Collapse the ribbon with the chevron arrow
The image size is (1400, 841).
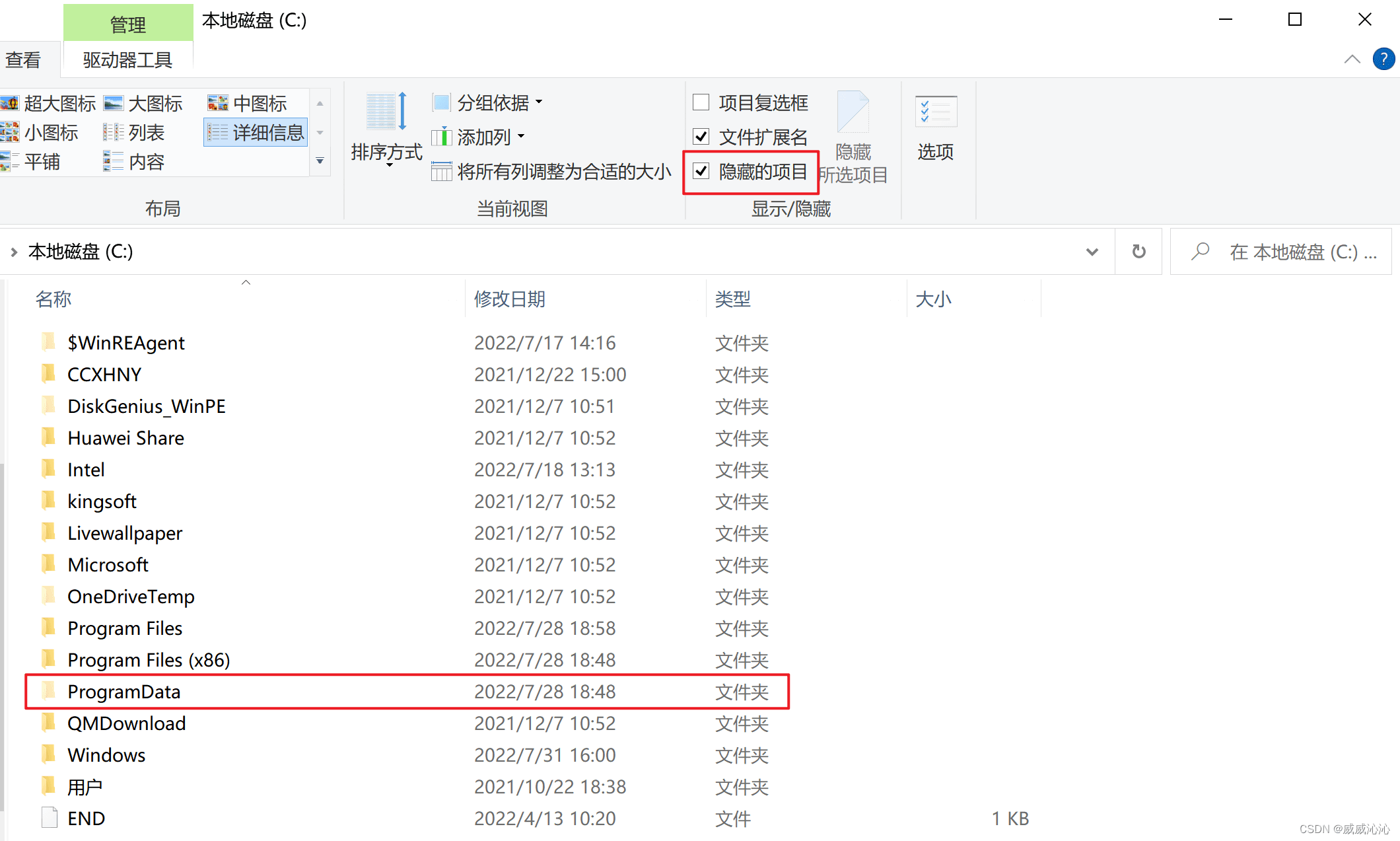pos(1352,59)
